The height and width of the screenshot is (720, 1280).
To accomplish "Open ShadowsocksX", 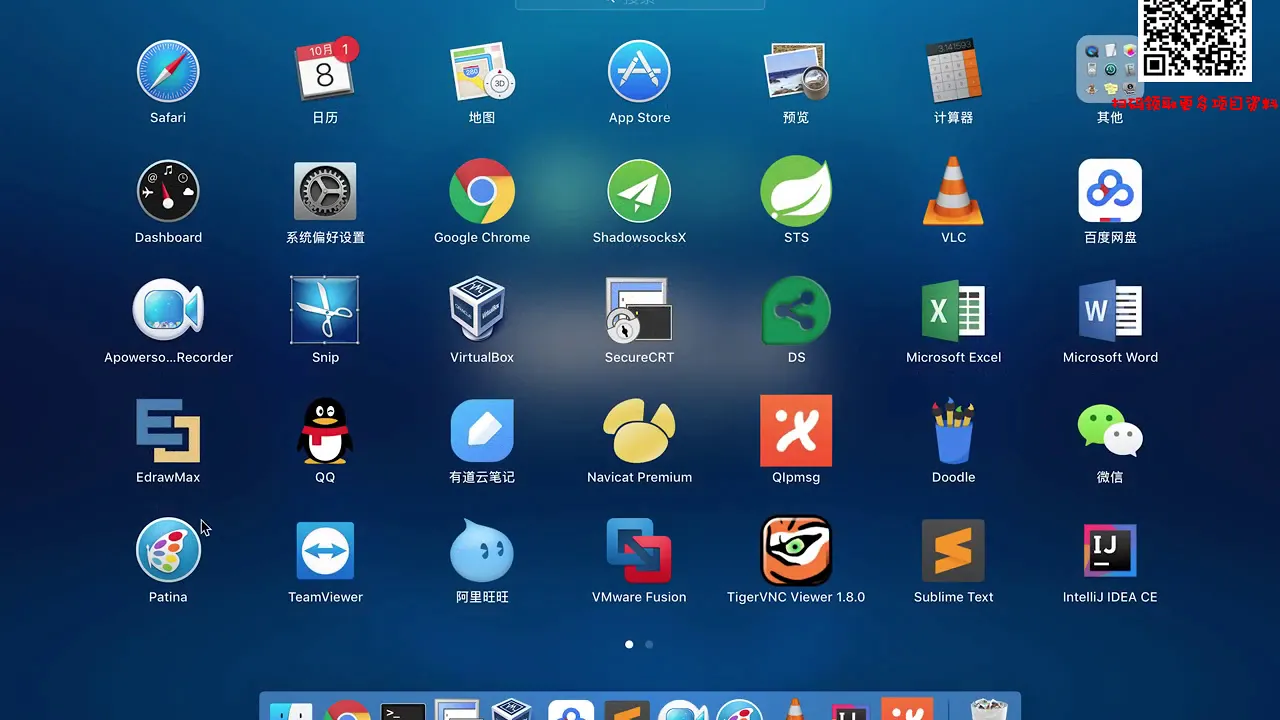I will (639, 191).
